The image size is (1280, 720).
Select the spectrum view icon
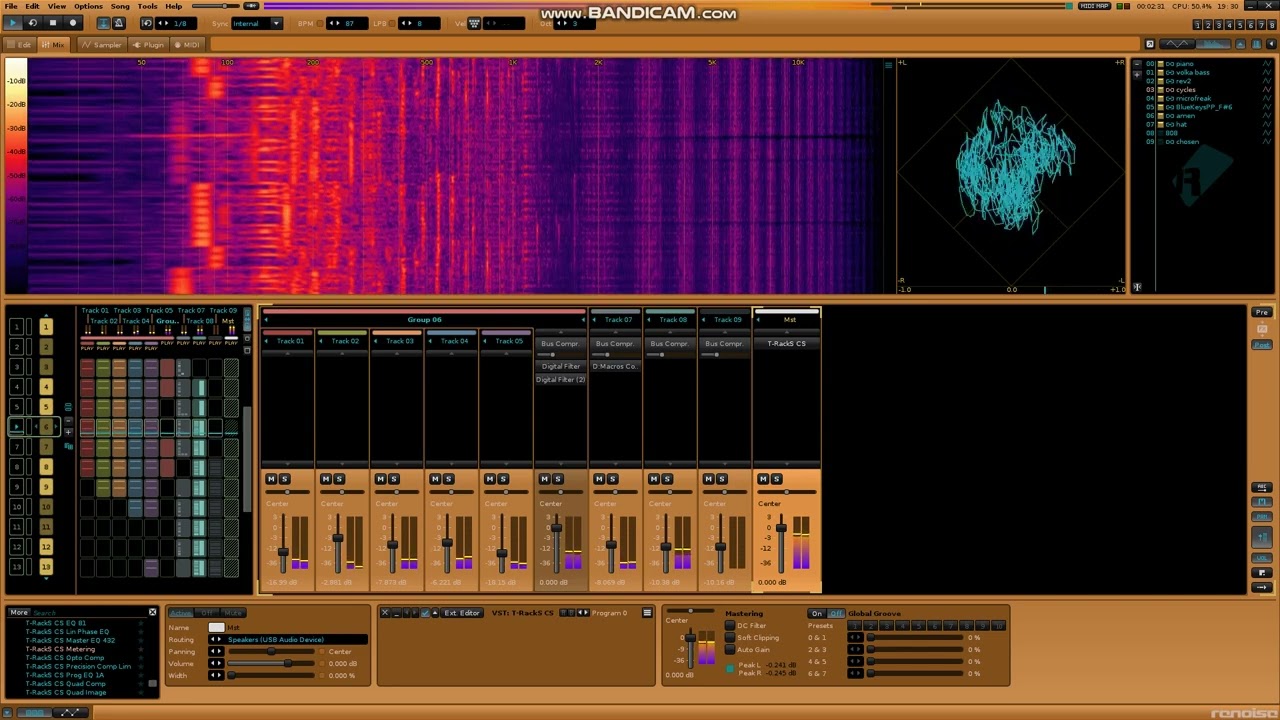[1213, 44]
